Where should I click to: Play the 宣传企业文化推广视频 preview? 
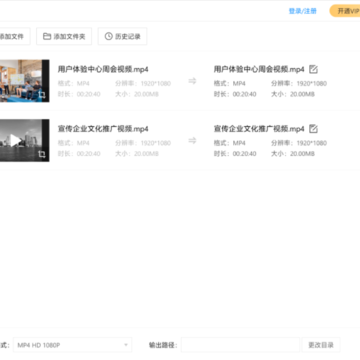pyautogui.click(x=15, y=140)
